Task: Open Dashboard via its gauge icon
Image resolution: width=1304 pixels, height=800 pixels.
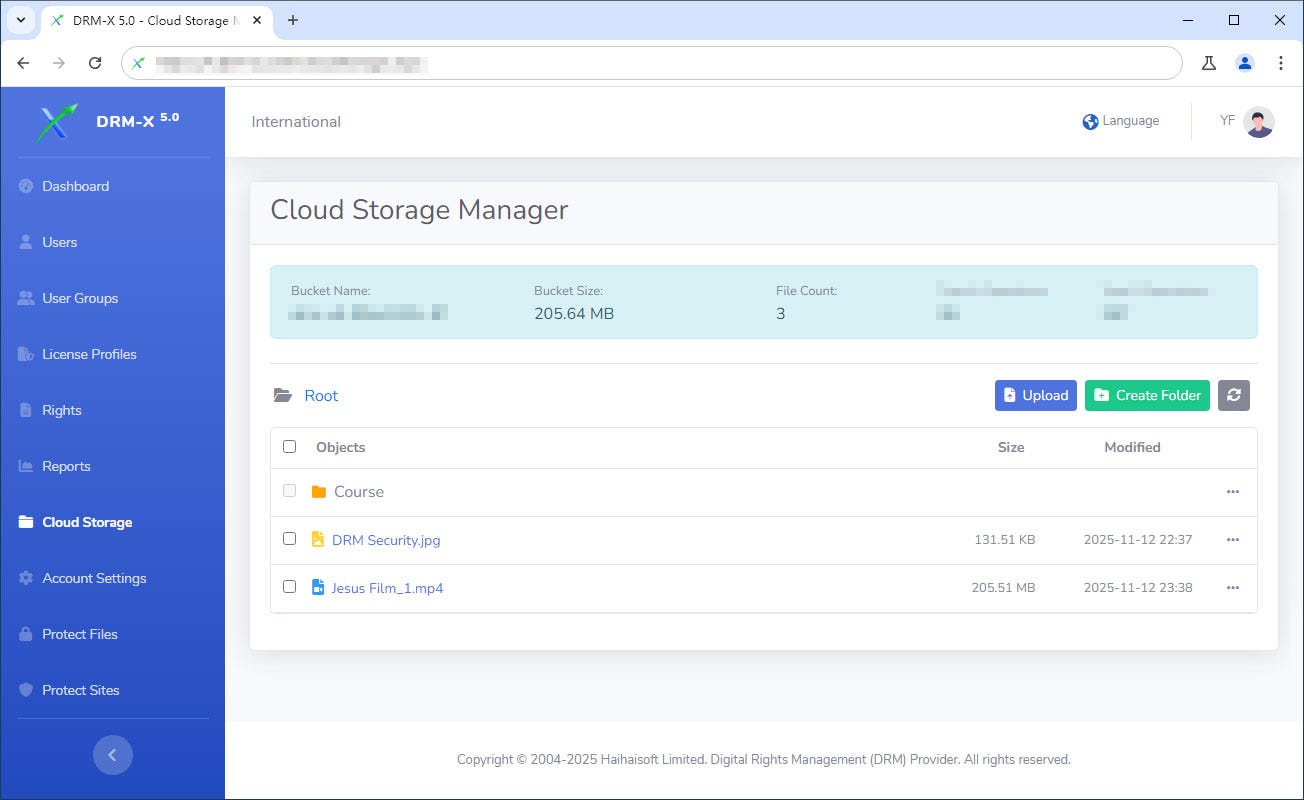Action: (x=26, y=186)
